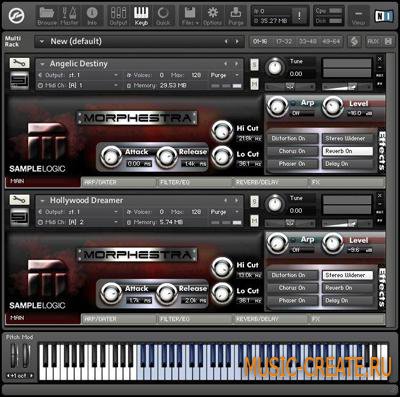Open FILTER/EQ tab in Hollywood Dreamer
This screenshot has height=397, width=400.
[194, 319]
